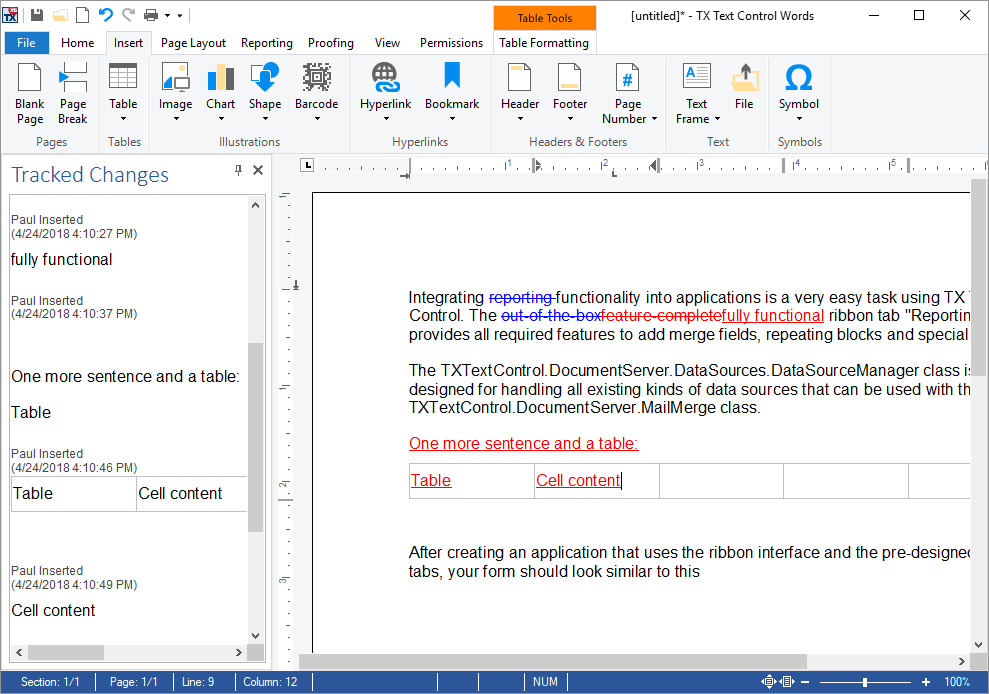Create a new document with blank page icon
The image size is (989, 694).
[83, 15]
